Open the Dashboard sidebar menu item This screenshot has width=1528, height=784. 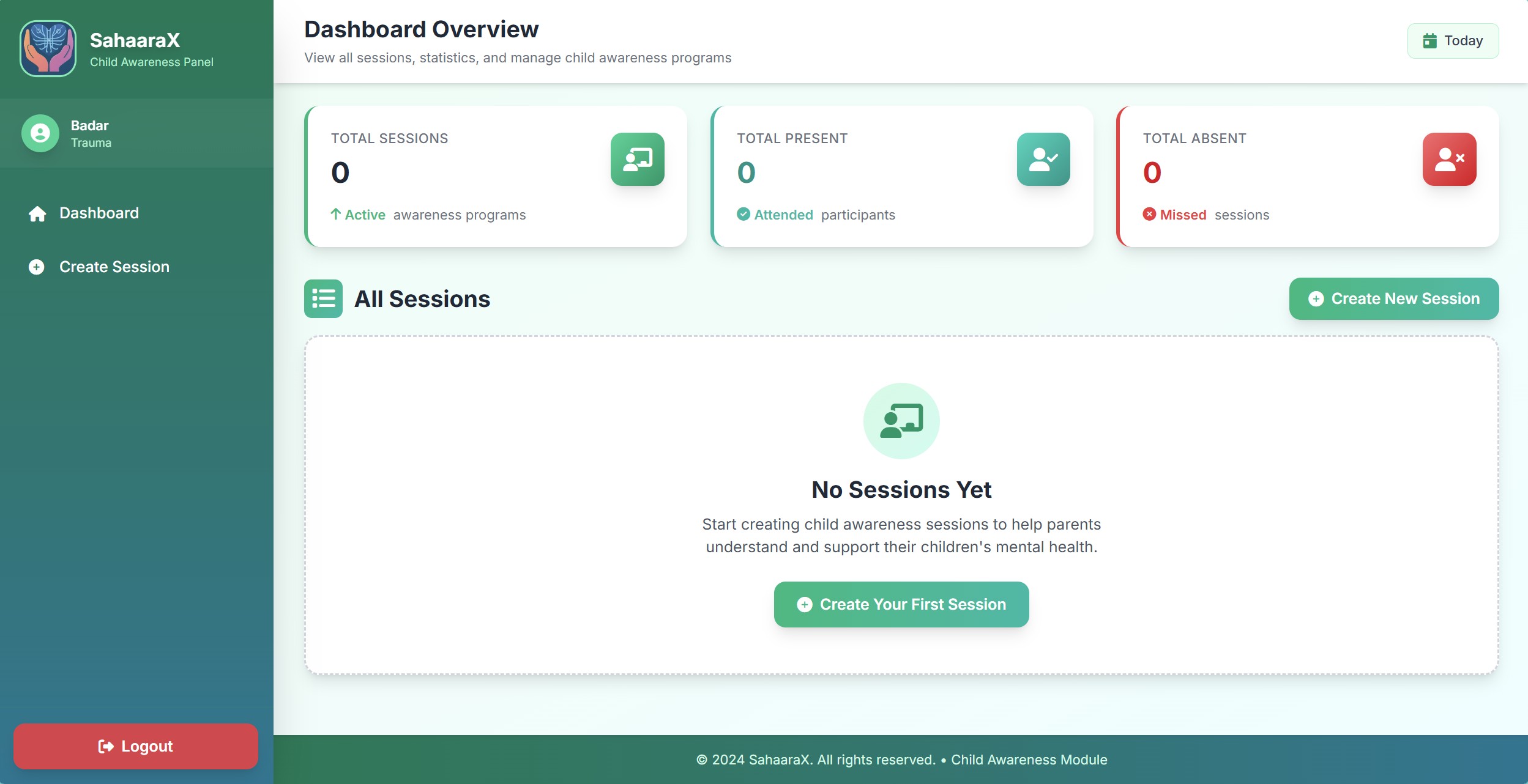coord(99,213)
